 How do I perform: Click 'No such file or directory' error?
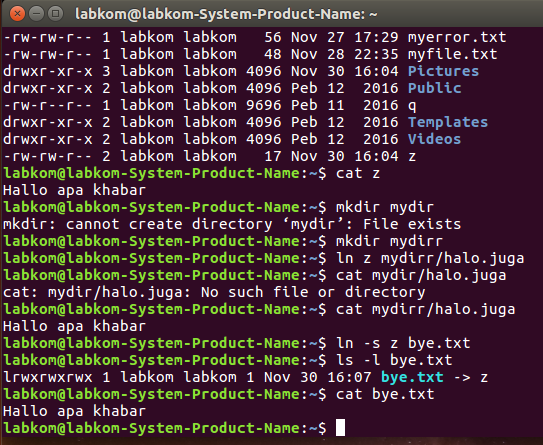pyautogui.click(x=313, y=292)
